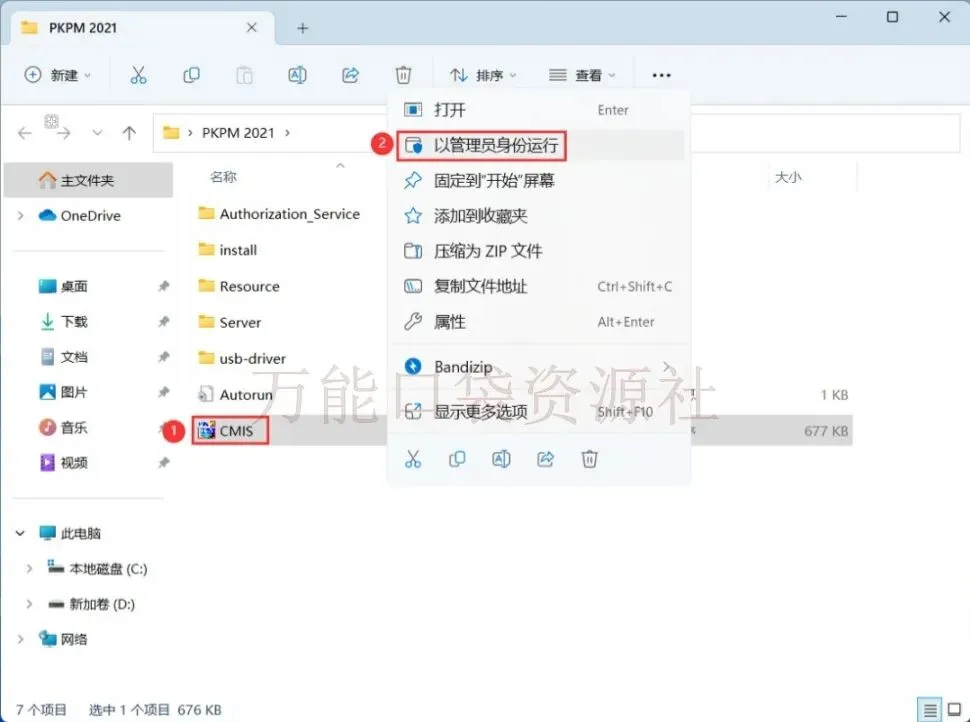Choose 以管理员身份运行 in context menu
Screen dimensions: 970x722
tap(539, 145)
